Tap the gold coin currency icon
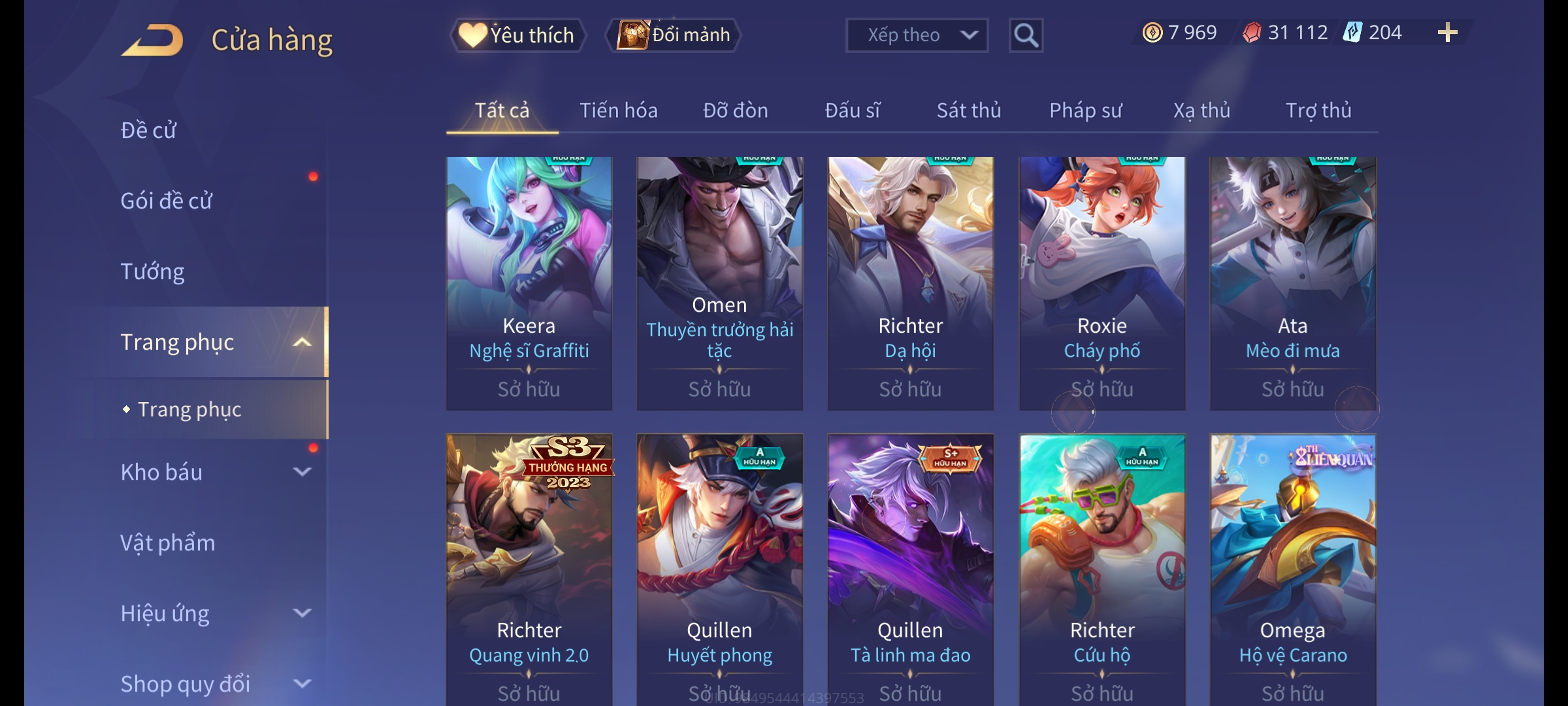Screen dimensions: 1568x706 point(1152,33)
